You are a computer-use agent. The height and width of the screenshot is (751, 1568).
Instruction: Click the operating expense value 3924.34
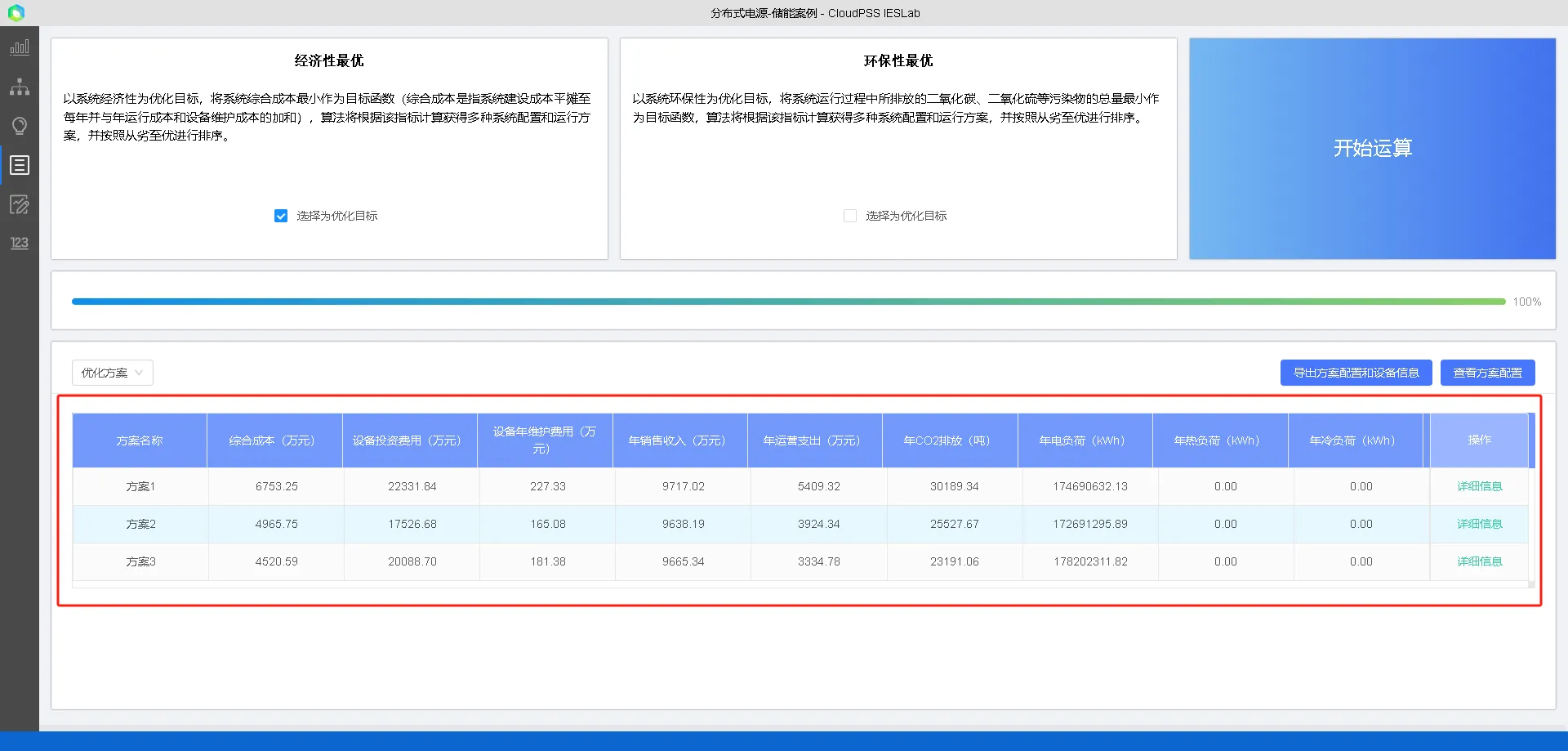coord(819,524)
